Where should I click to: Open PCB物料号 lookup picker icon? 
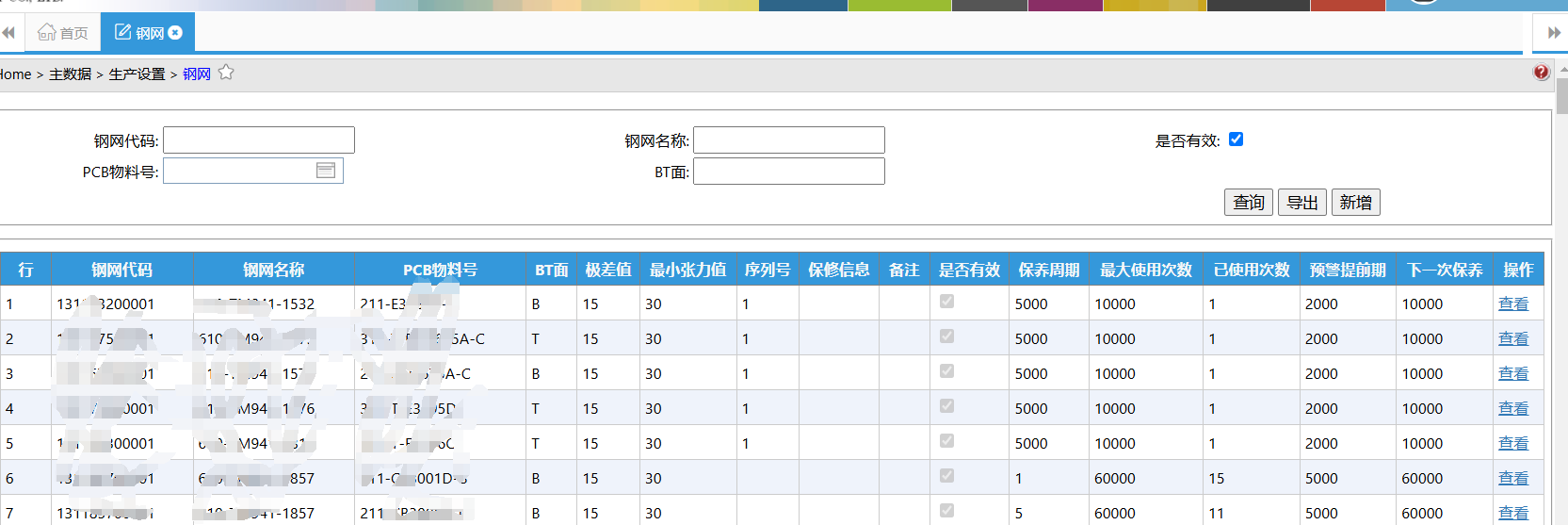pyautogui.click(x=326, y=171)
